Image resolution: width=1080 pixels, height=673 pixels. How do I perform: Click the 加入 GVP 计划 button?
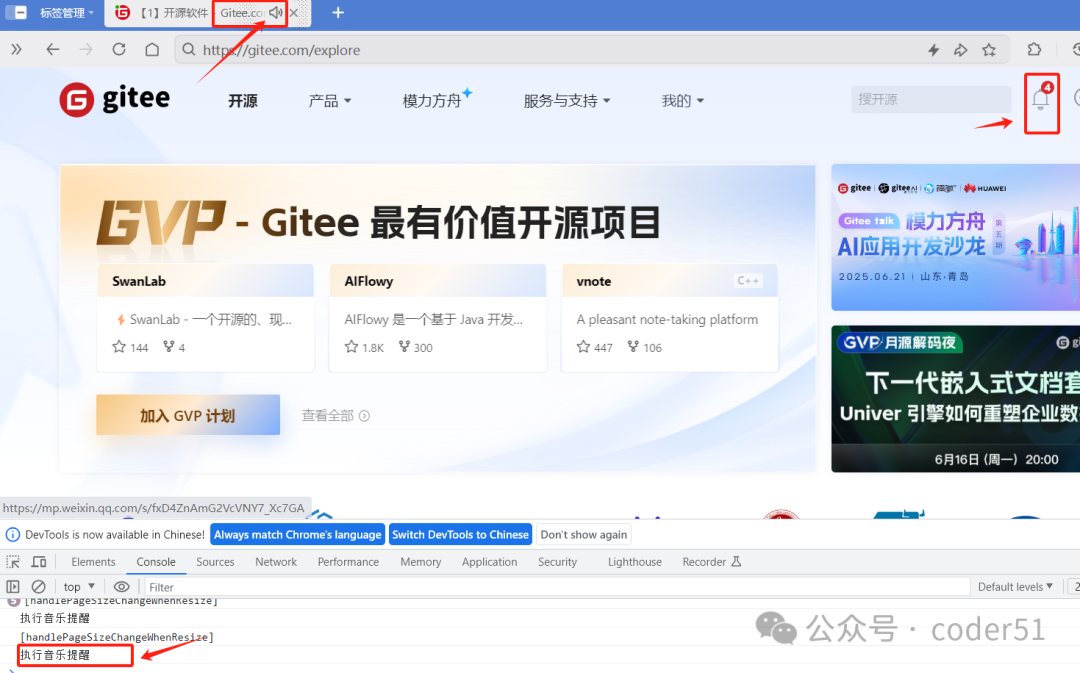click(x=188, y=414)
